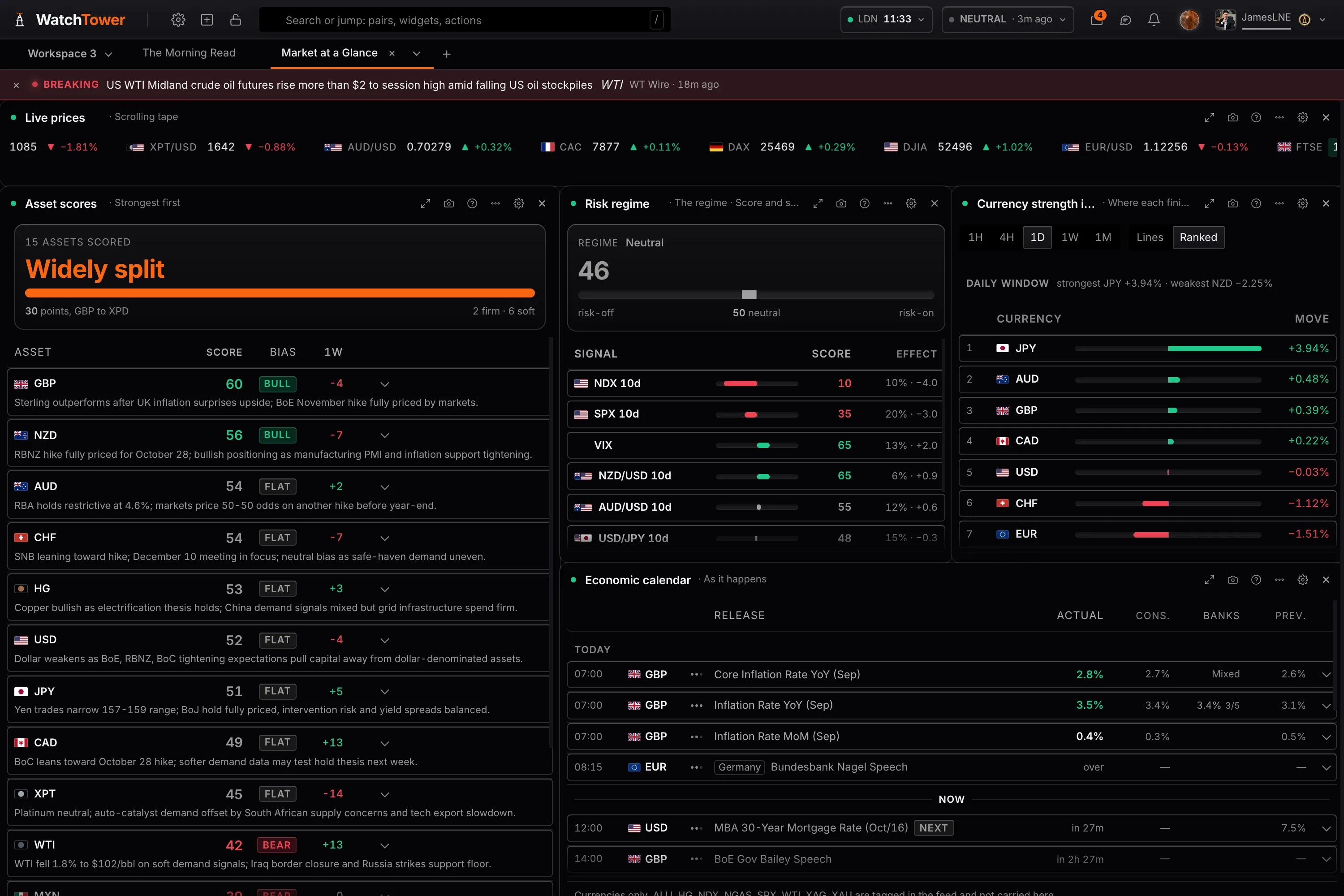Expand the WTI asset score row
1344x896 pixels.
pyautogui.click(x=384, y=845)
